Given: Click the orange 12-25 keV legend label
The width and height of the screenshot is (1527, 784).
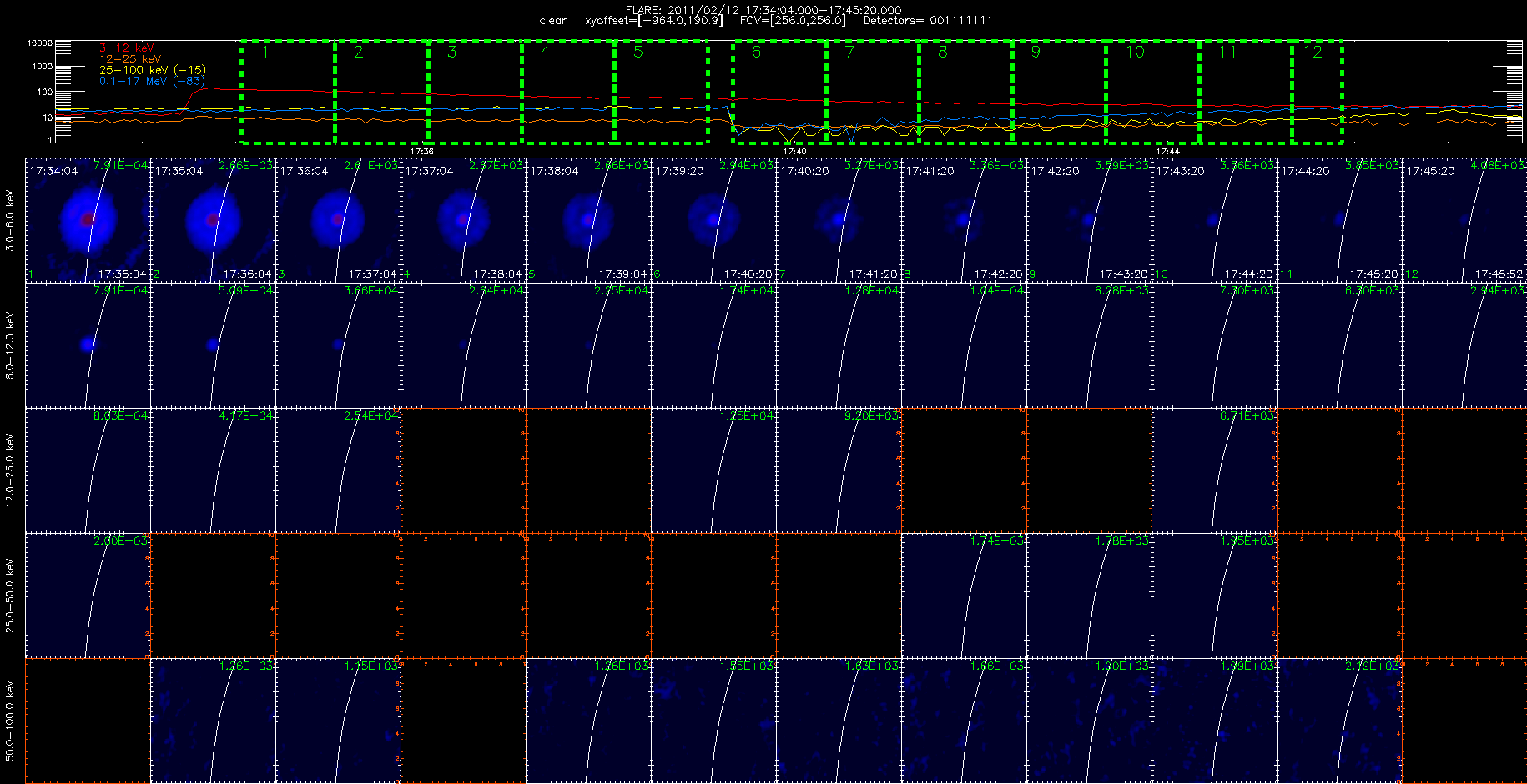Looking at the screenshot, I should [130, 59].
